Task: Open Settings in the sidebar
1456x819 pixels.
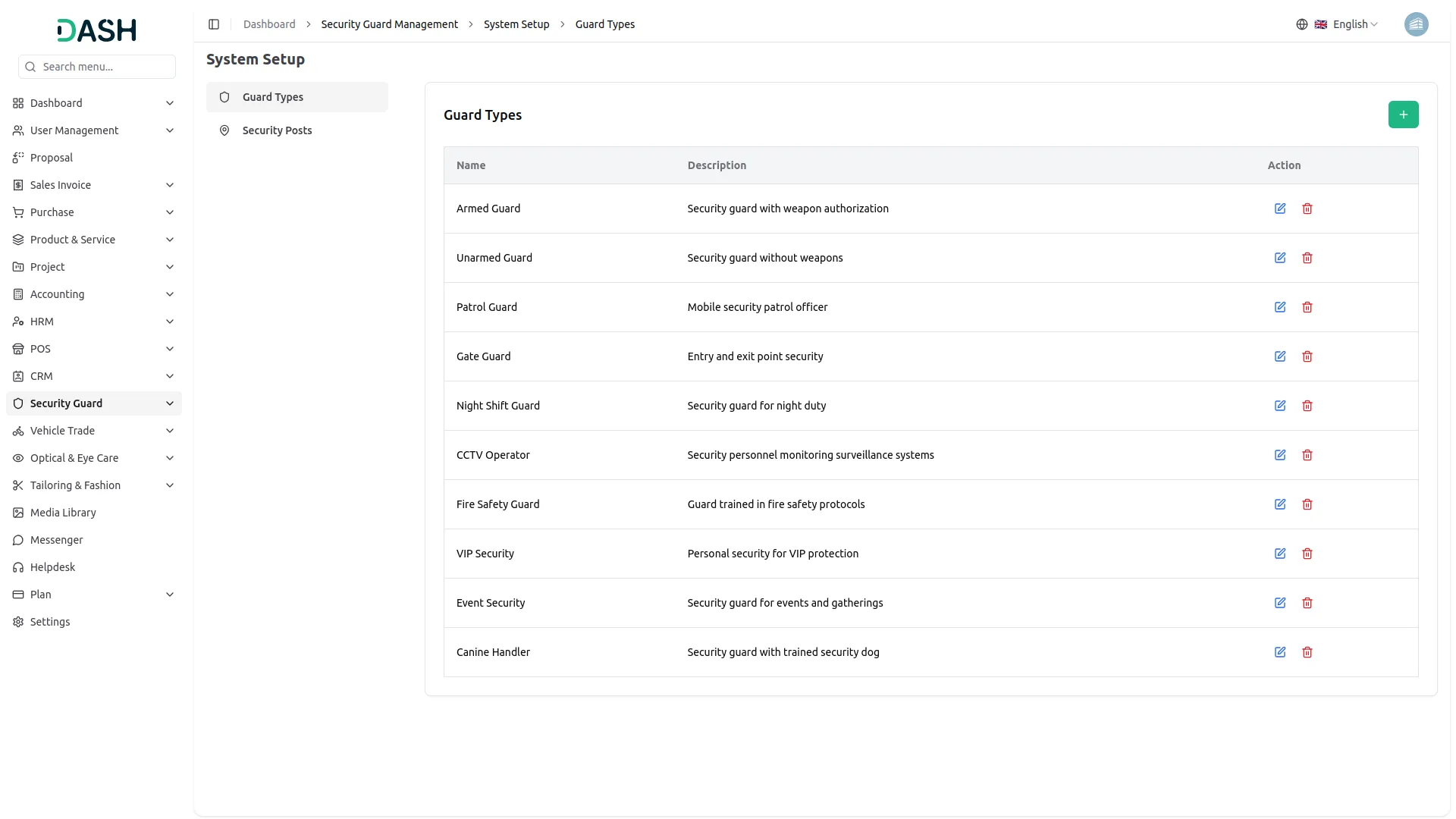Action: [50, 622]
